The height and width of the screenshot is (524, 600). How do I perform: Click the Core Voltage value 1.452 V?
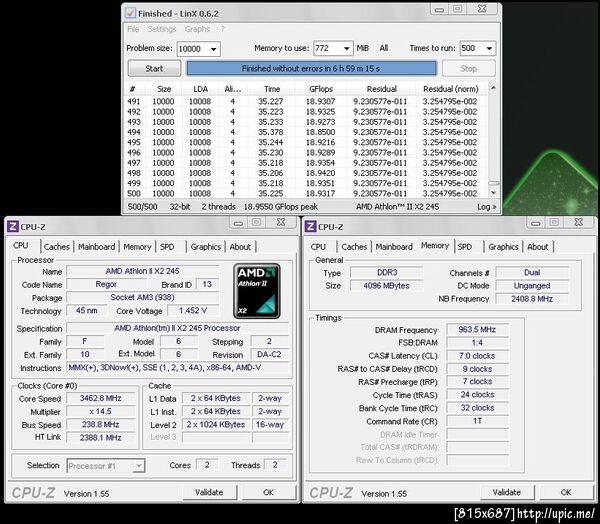[x=193, y=310]
